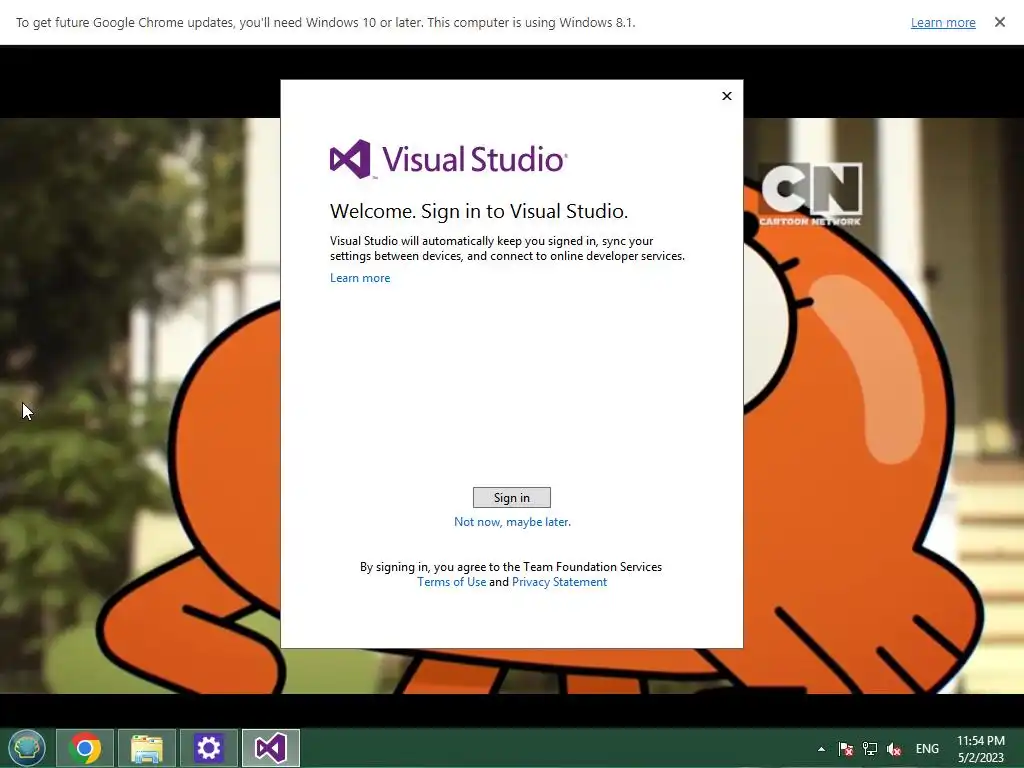Screen dimensions: 1024x768
Task: Switch to Google Chrome in taskbar
Action: [x=85, y=748]
